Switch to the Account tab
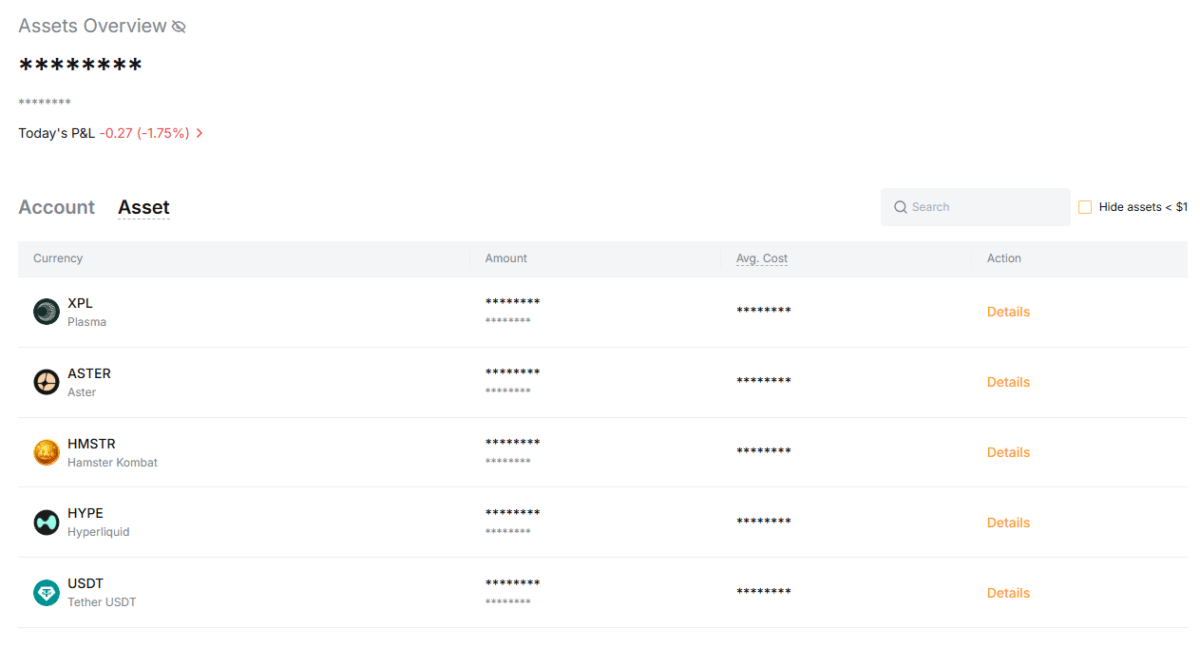1200x647 pixels. tap(56, 207)
